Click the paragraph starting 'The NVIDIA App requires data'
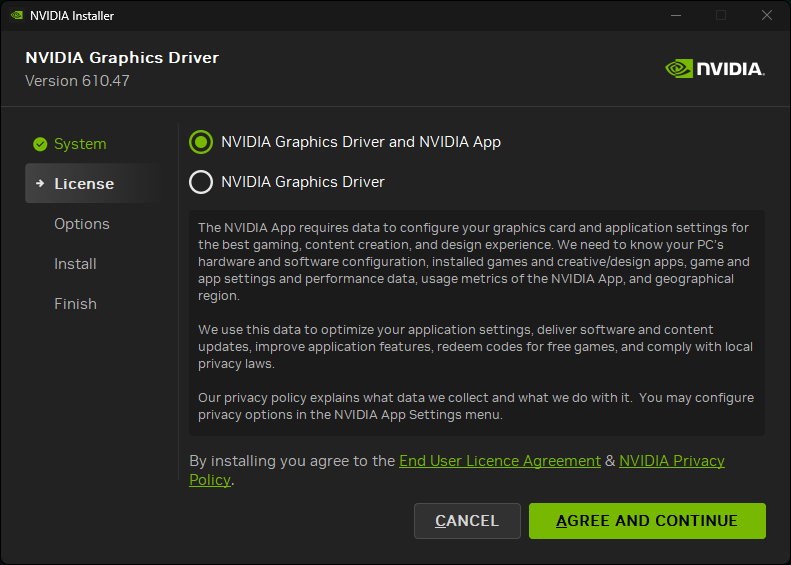The height and width of the screenshot is (565, 791). tap(473, 261)
